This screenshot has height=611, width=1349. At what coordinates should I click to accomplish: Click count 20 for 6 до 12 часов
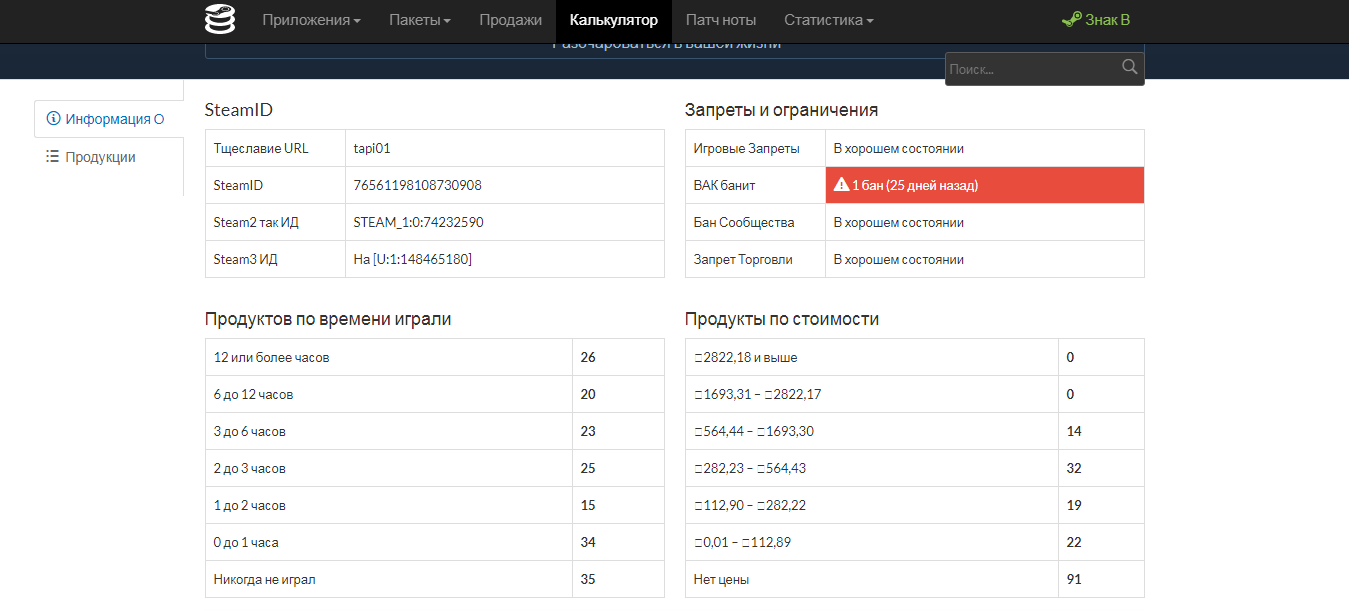[588, 394]
